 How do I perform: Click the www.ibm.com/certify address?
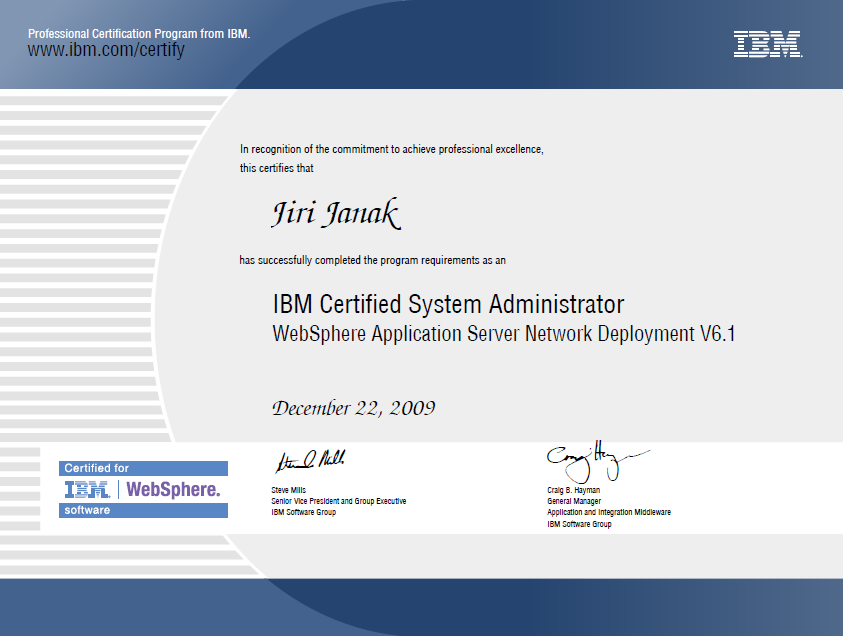(x=106, y=49)
